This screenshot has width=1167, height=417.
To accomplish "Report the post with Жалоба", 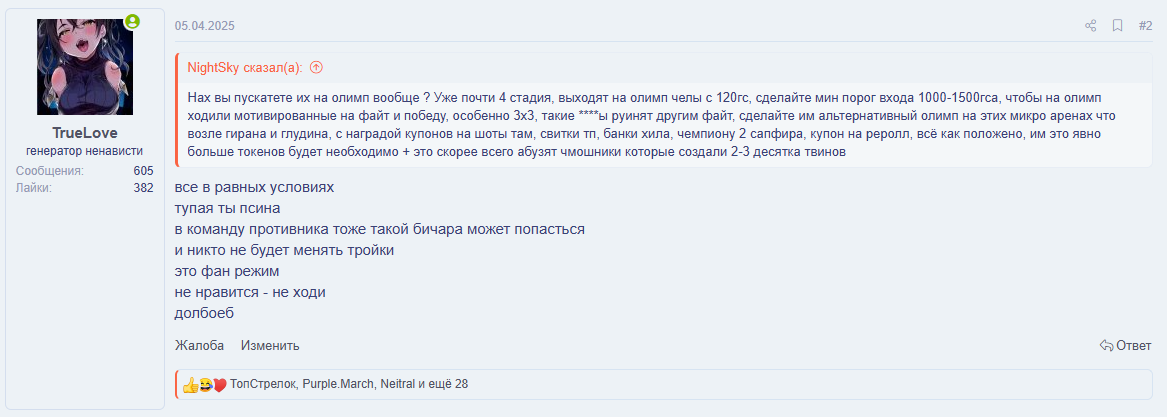I will pos(199,346).
